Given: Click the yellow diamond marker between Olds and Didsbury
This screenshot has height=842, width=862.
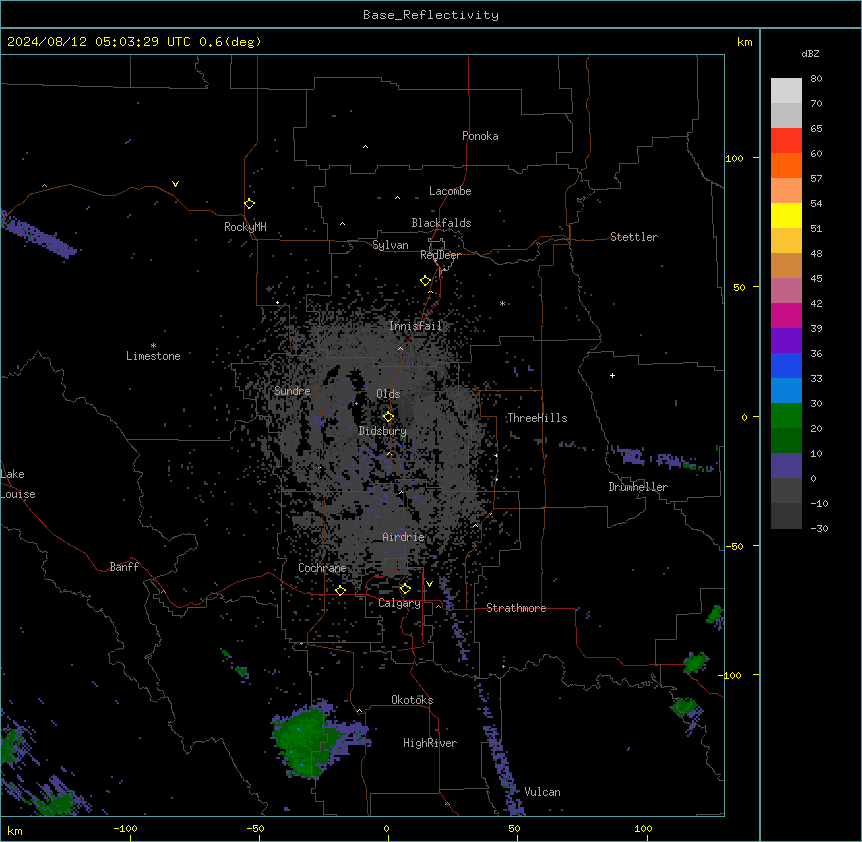Looking at the screenshot, I should 388,417.
